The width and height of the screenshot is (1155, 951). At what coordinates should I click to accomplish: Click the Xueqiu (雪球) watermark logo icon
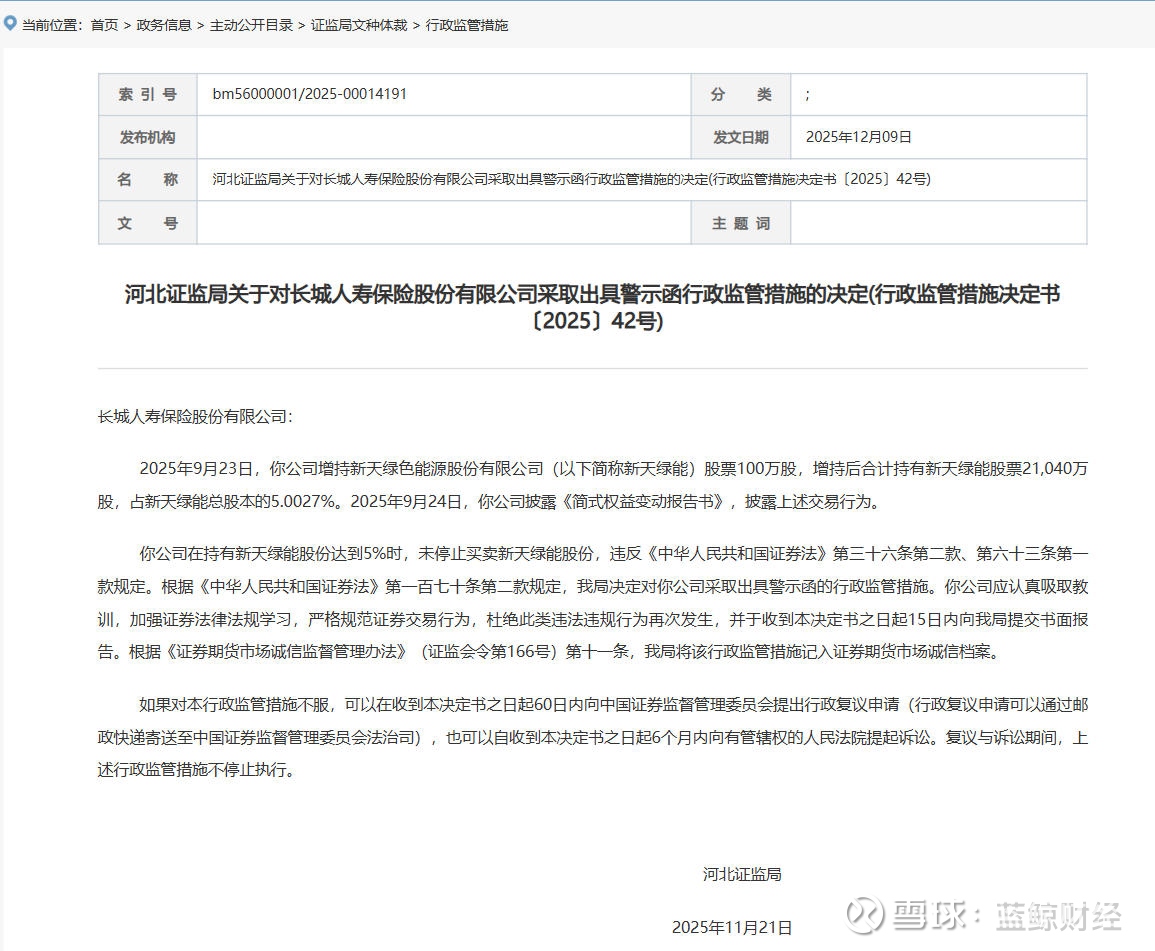pos(864,914)
